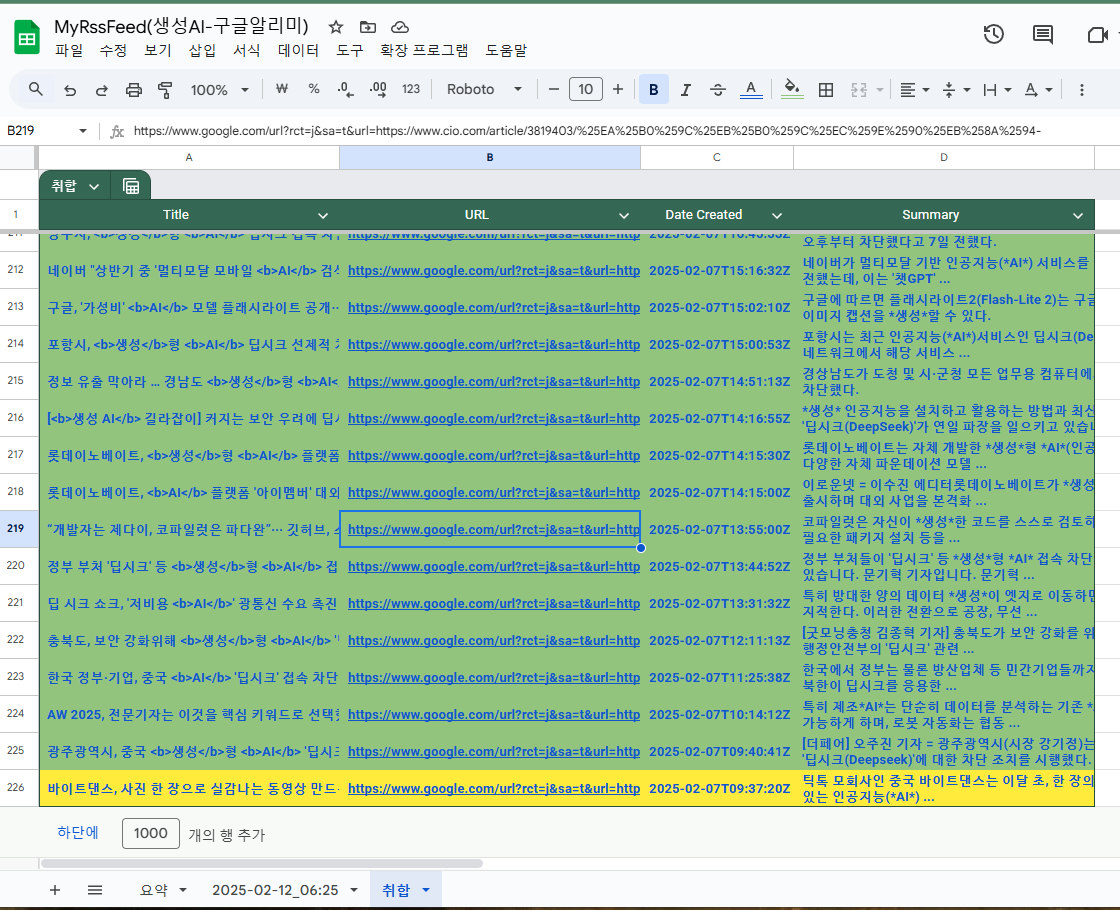Toggle italic formatting

686,89
